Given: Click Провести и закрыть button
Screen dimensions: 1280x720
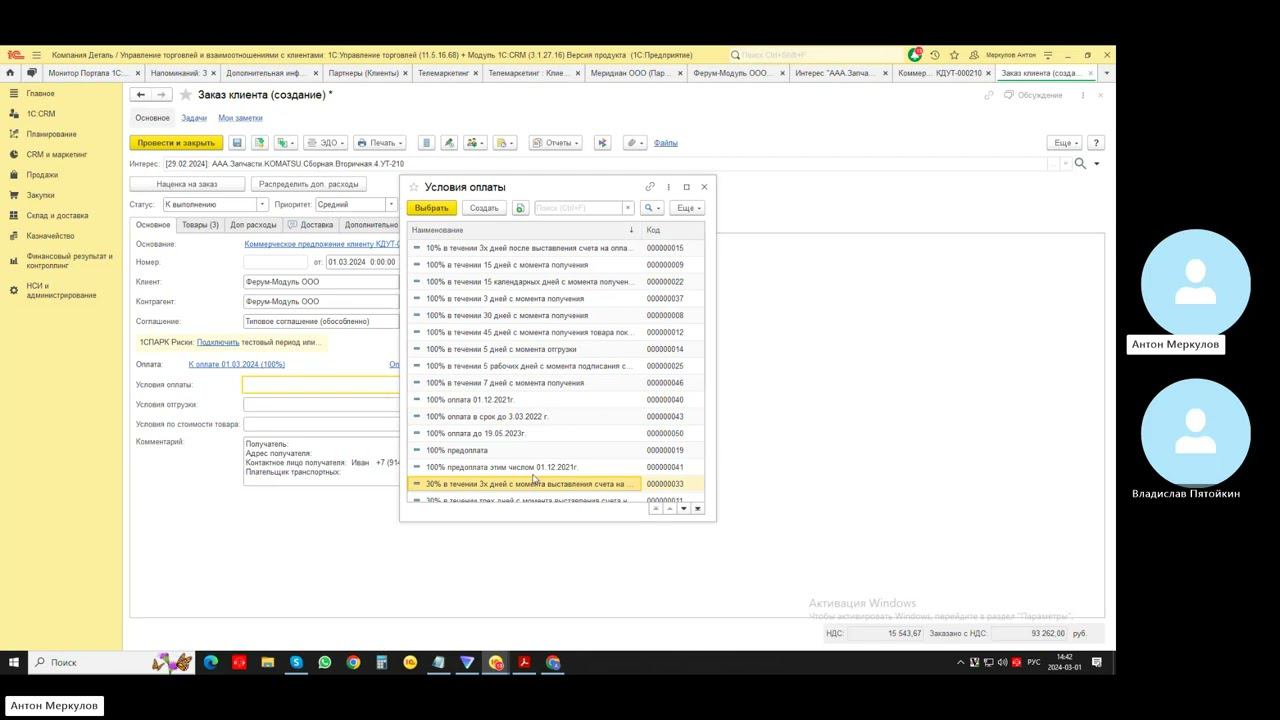Looking at the screenshot, I should pyautogui.click(x=176, y=143).
